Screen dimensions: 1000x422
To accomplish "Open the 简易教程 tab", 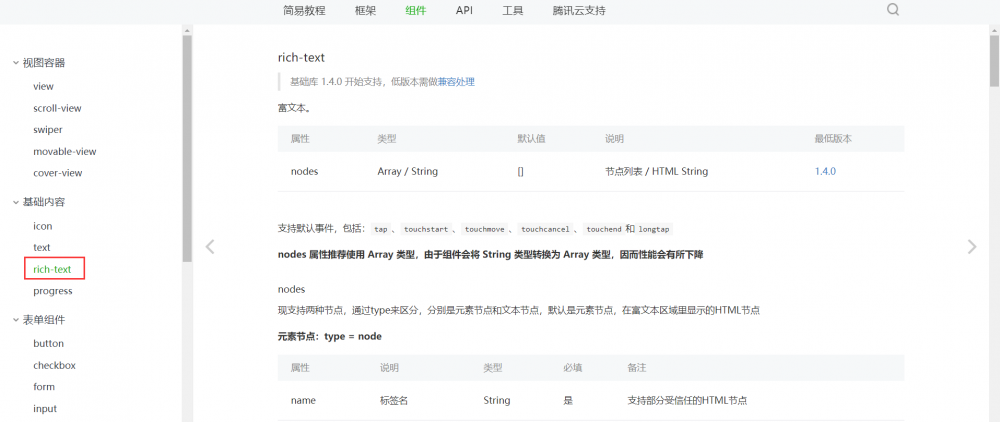I will [x=304, y=10].
